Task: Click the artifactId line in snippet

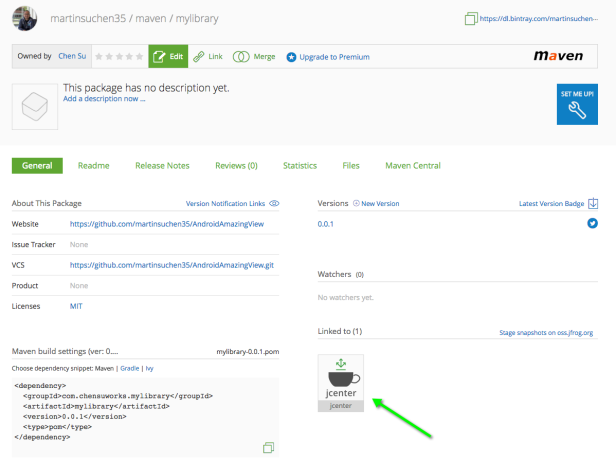Action: click(x=96, y=406)
